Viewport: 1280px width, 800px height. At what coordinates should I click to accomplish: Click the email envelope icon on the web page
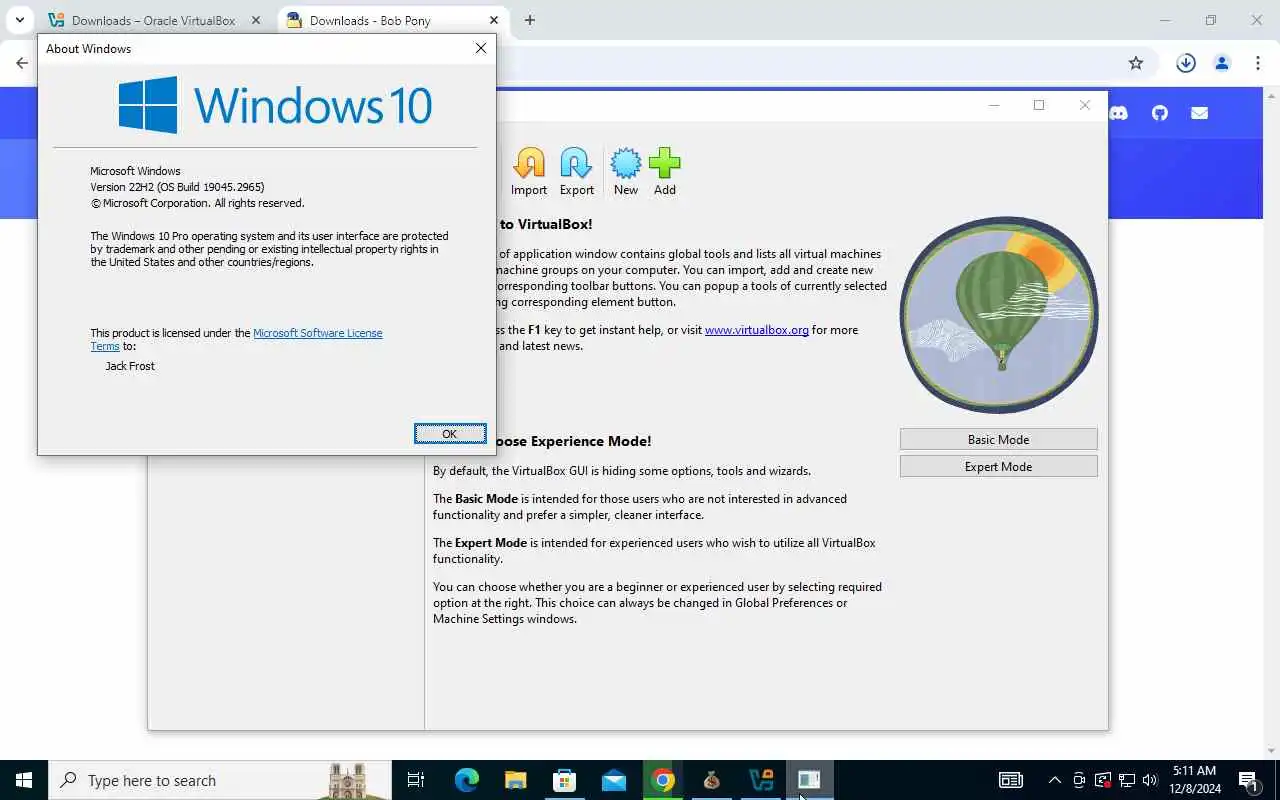coord(1200,113)
